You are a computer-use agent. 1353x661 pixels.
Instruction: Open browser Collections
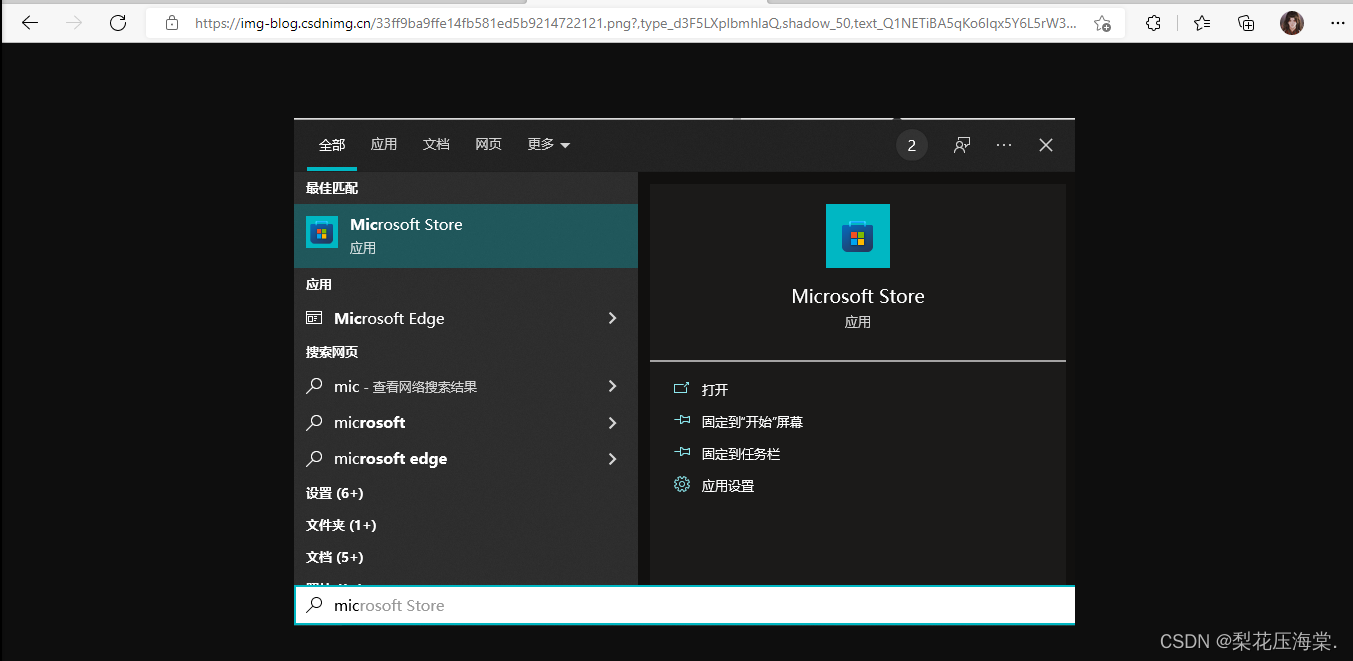tap(1246, 23)
